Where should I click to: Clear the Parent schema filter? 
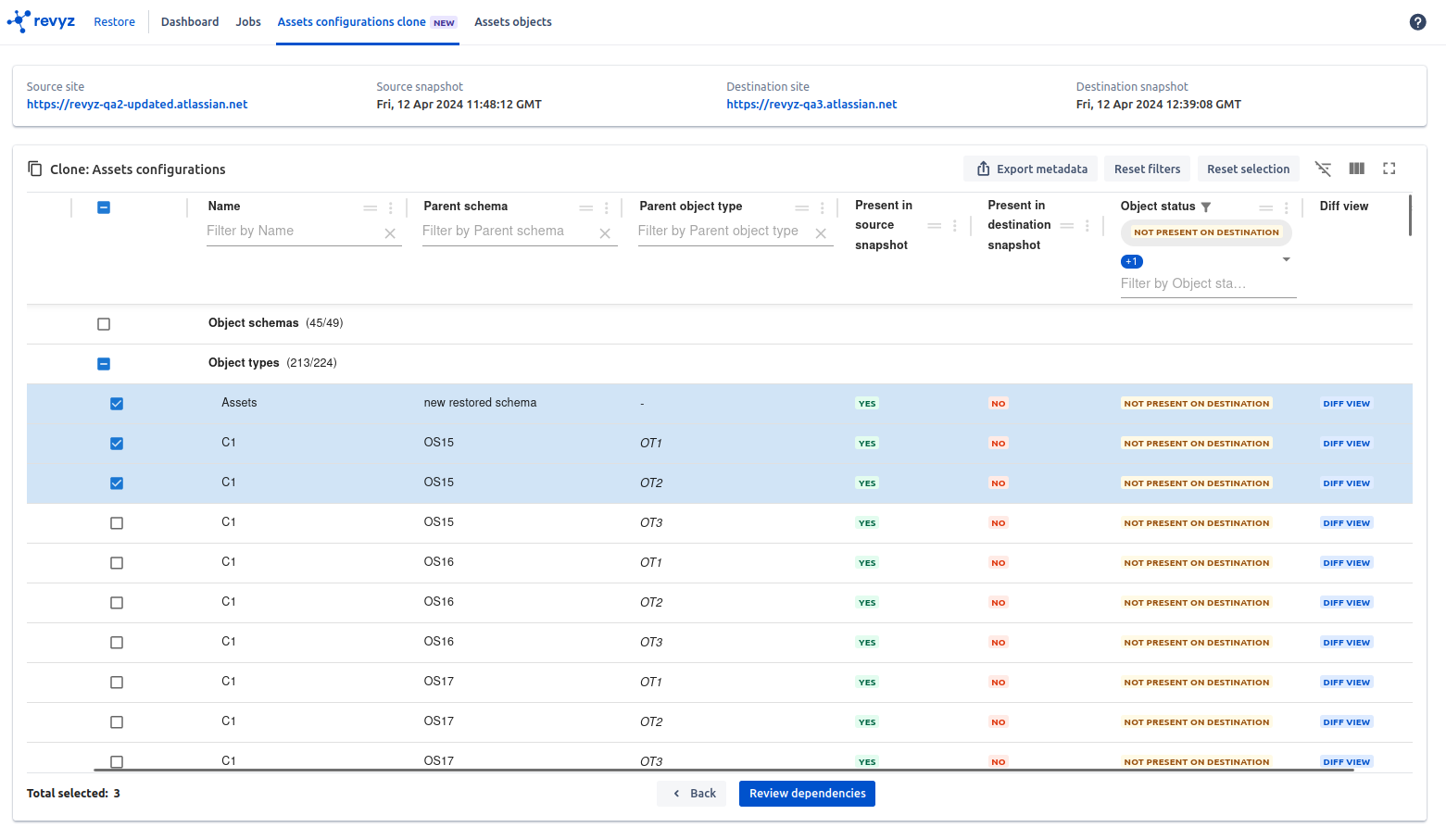[x=605, y=233]
